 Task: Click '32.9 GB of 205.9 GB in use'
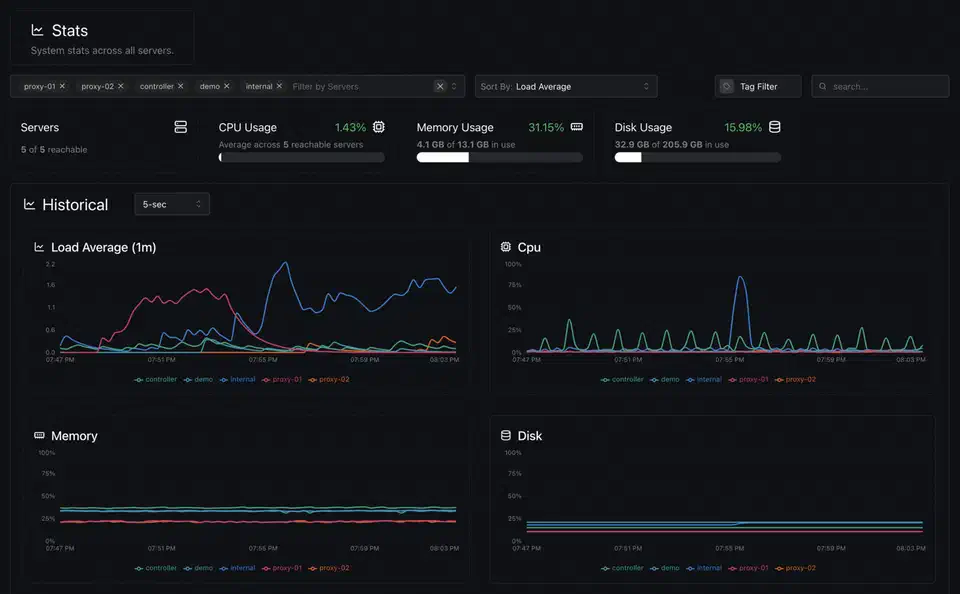672,145
